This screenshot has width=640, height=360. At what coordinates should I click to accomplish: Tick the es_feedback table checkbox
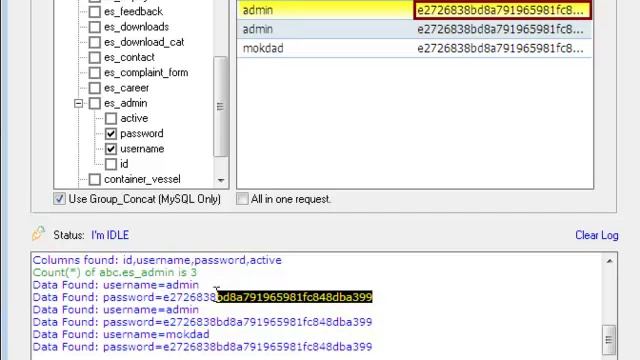click(x=95, y=11)
